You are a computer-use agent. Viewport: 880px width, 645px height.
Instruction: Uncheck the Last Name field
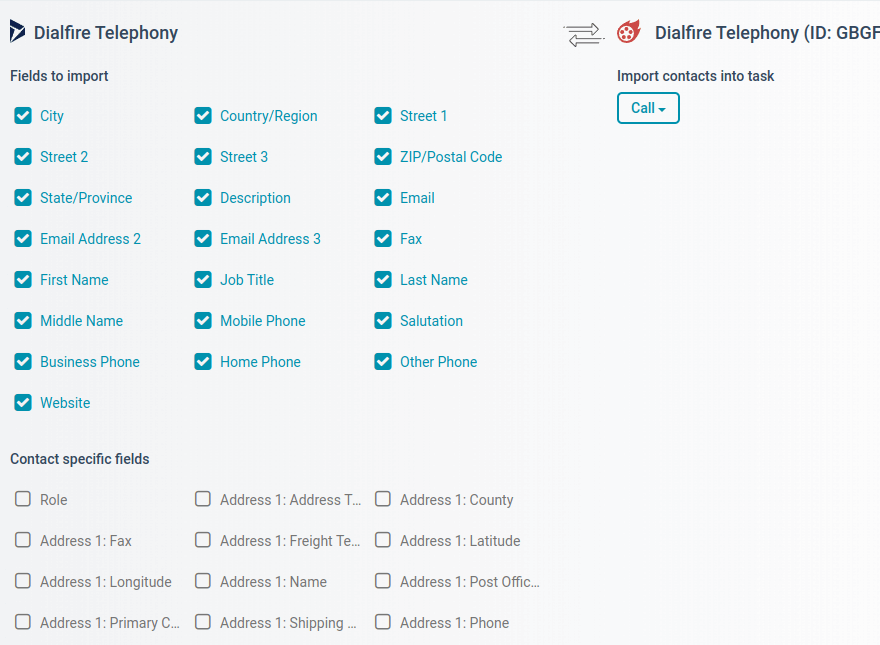(x=383, y=280)
